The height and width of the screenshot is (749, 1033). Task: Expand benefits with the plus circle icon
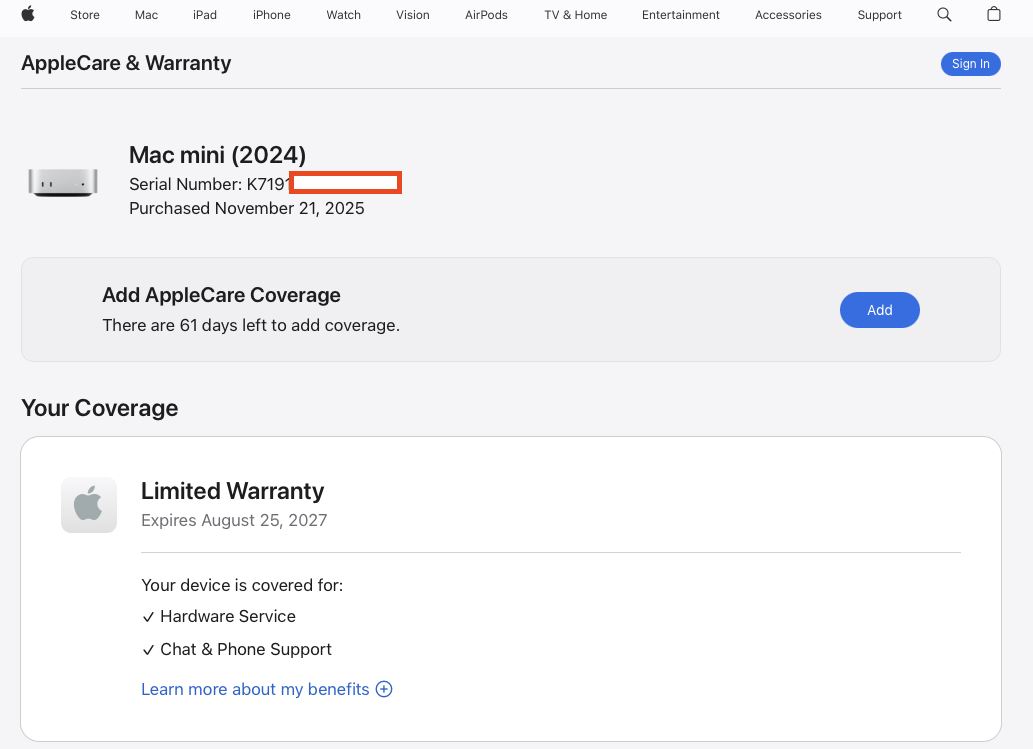coord(384,689)
